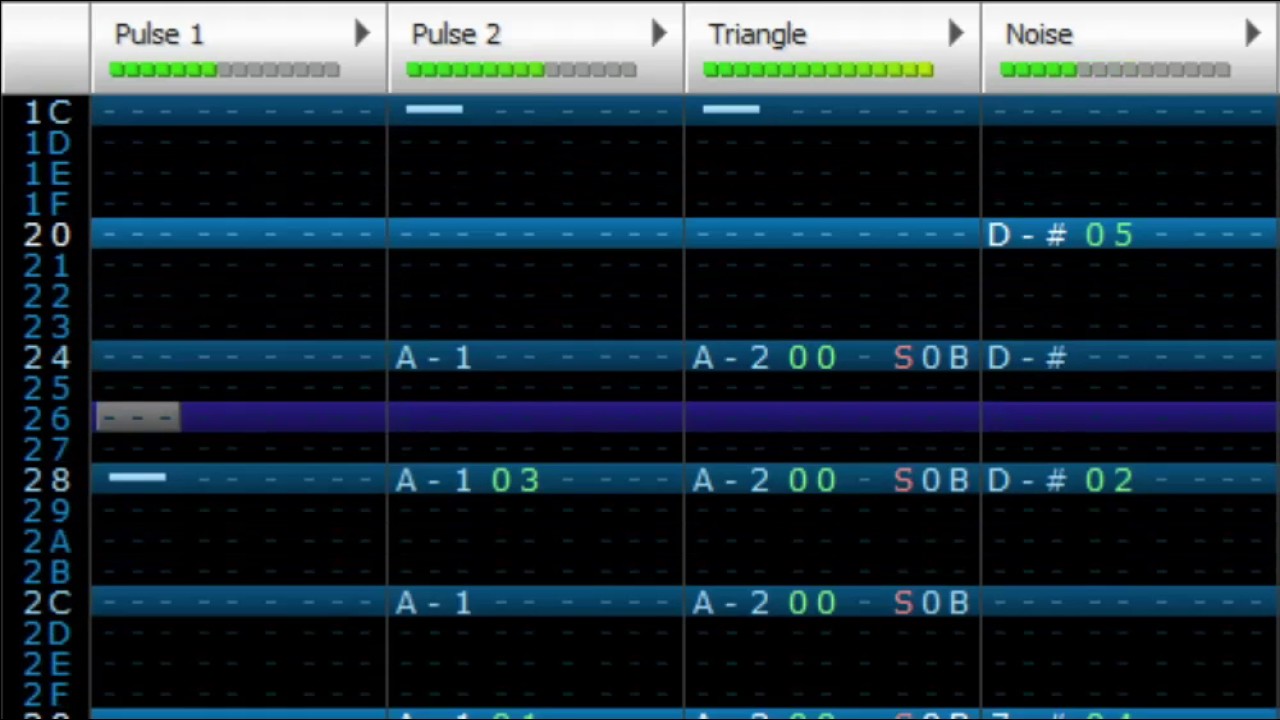Image resolution: width=1280 pixels, height=720 pixels.
Task: Select row 26 number
Action: point(47,419)
